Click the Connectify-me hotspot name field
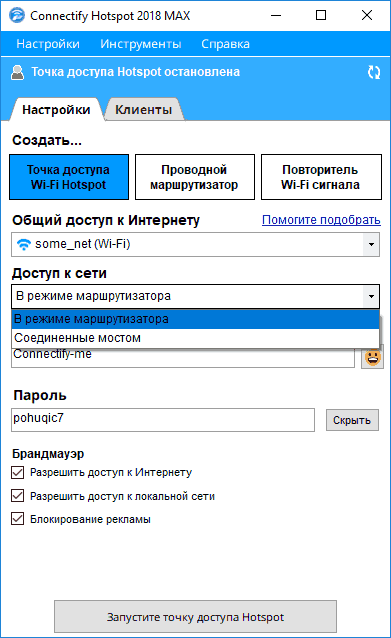The width and height of the screenshot is (391, 638). click(183, 358)
